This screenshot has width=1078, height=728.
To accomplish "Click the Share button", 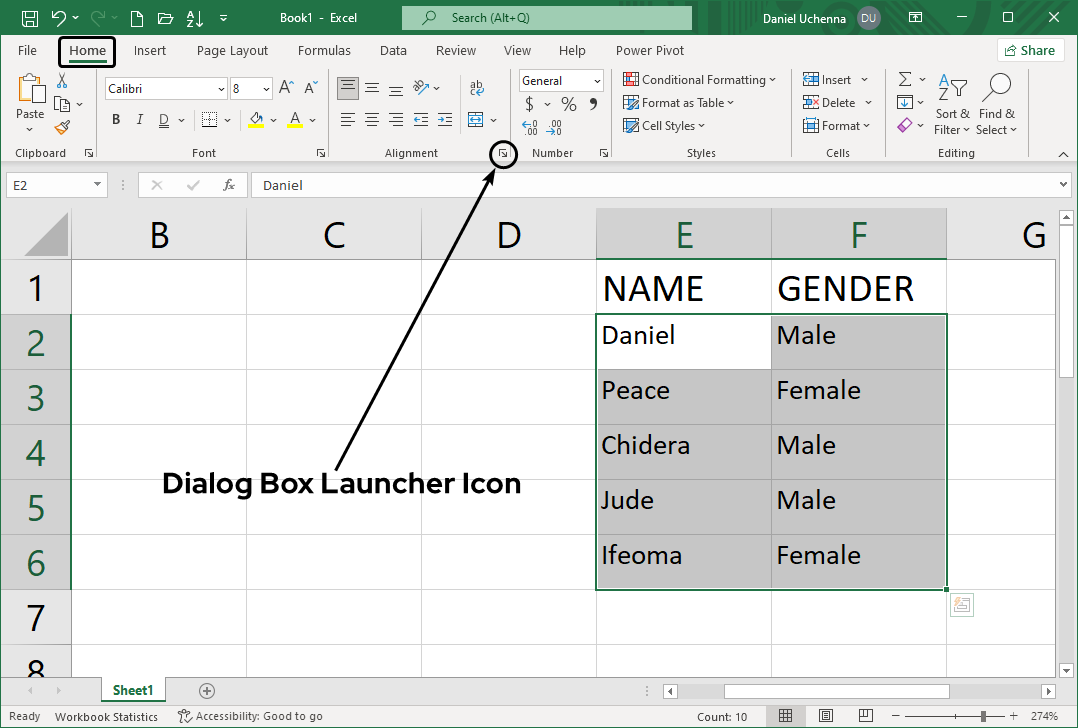I will tap(1029, 50).
